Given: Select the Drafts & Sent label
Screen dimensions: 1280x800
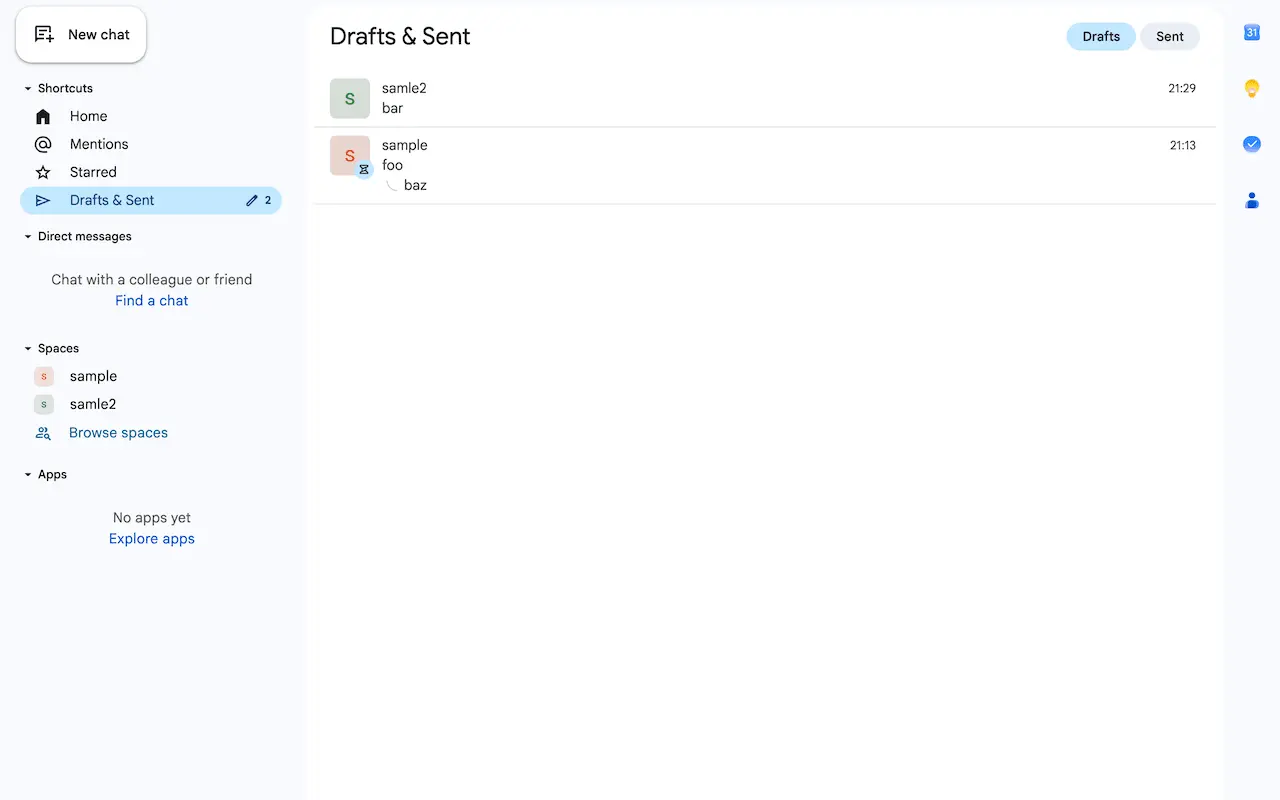Looking at the screenshot, I should click(112, 200).
